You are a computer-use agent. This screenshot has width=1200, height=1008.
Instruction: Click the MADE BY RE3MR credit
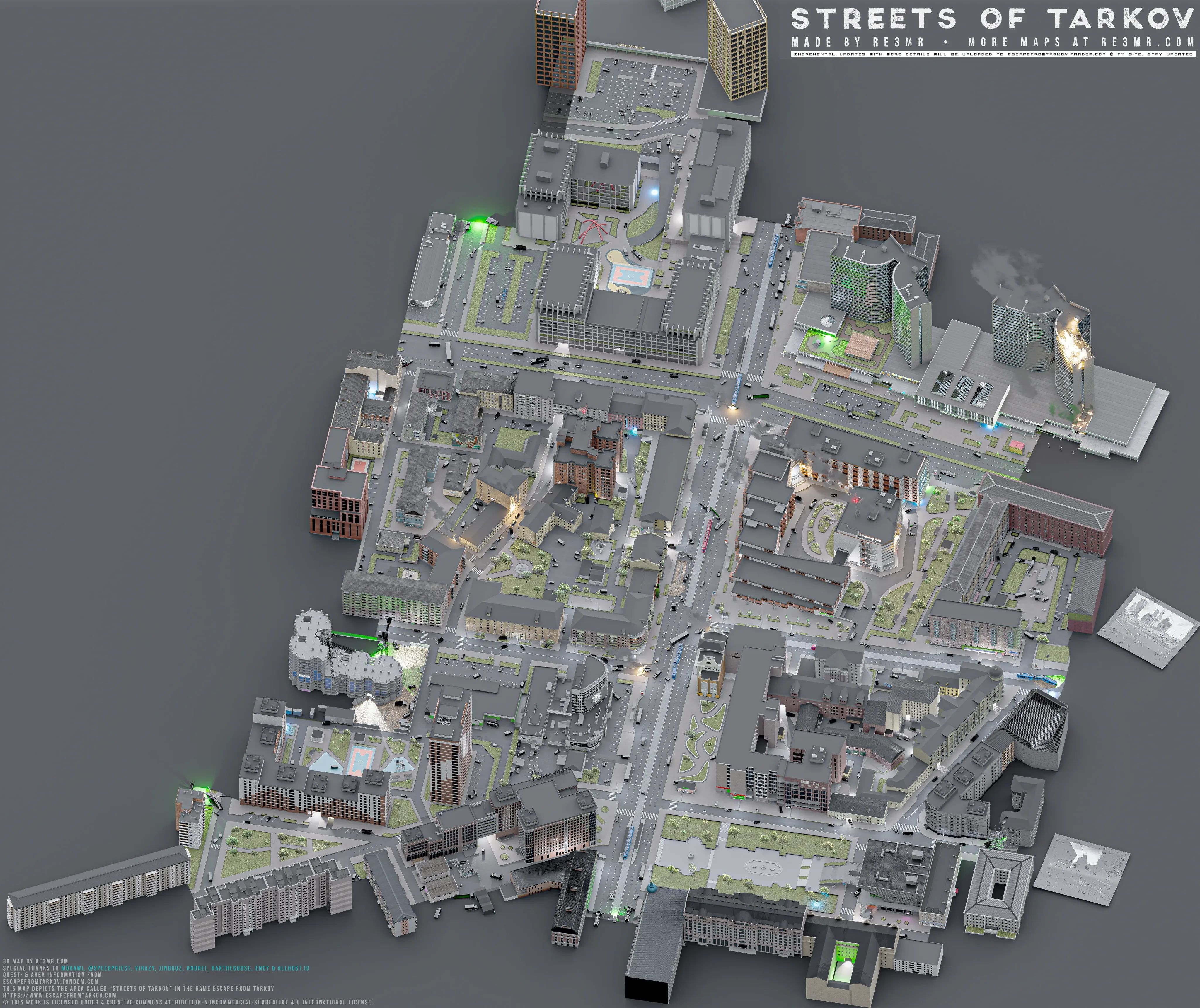(x=858, y=42)
